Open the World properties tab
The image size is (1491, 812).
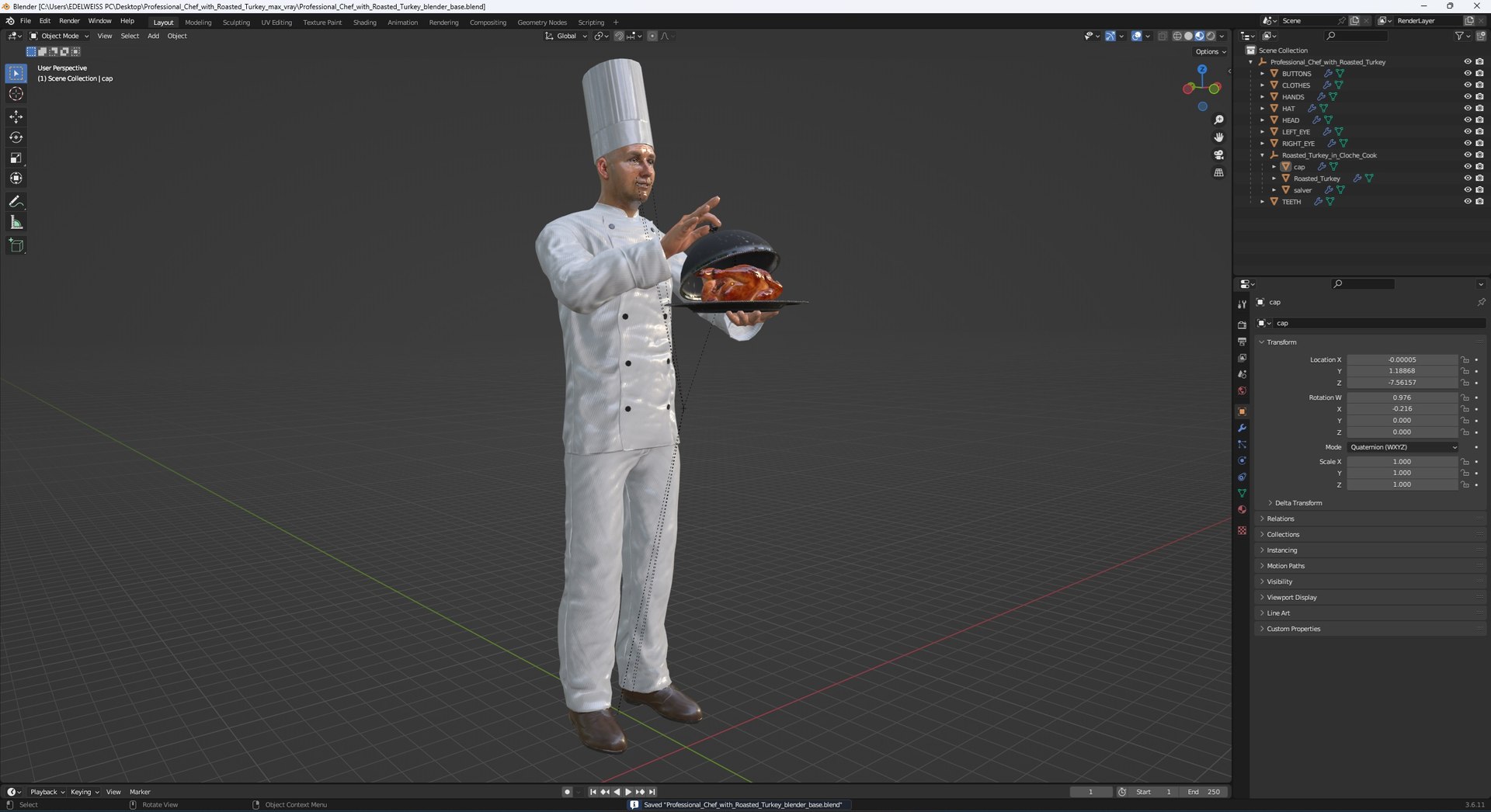coord(1242,390)
